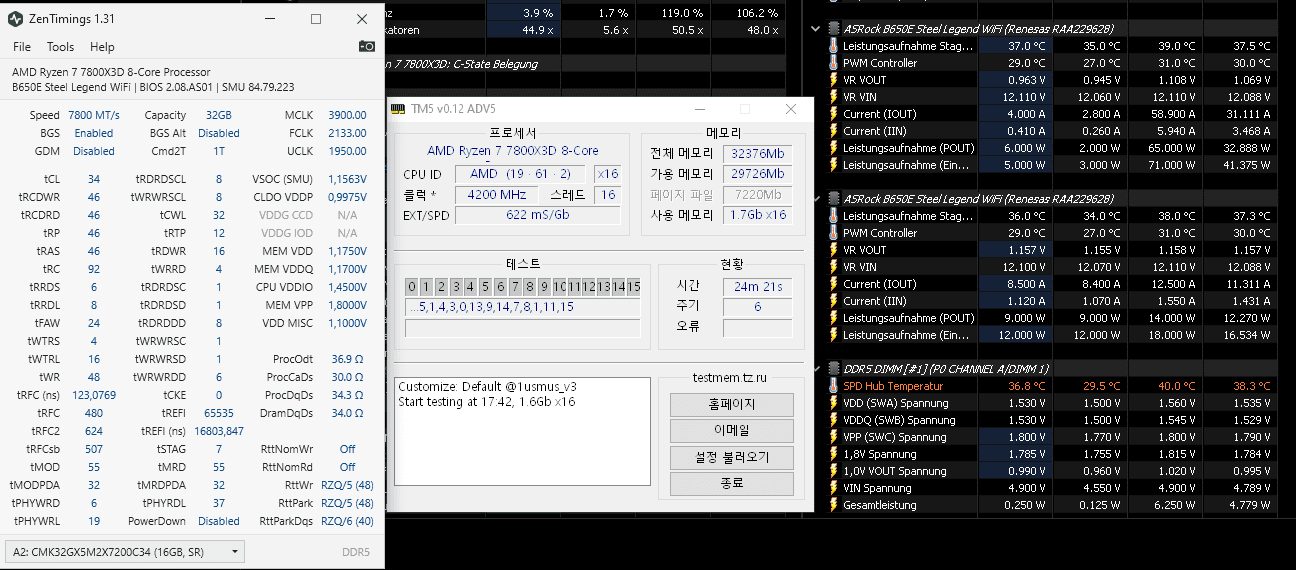Screen dimensions: 1296x570
Task: Collapse the DDR5 DIMM [#1] sensor group chevron
Action: click(x=816, y=369)
